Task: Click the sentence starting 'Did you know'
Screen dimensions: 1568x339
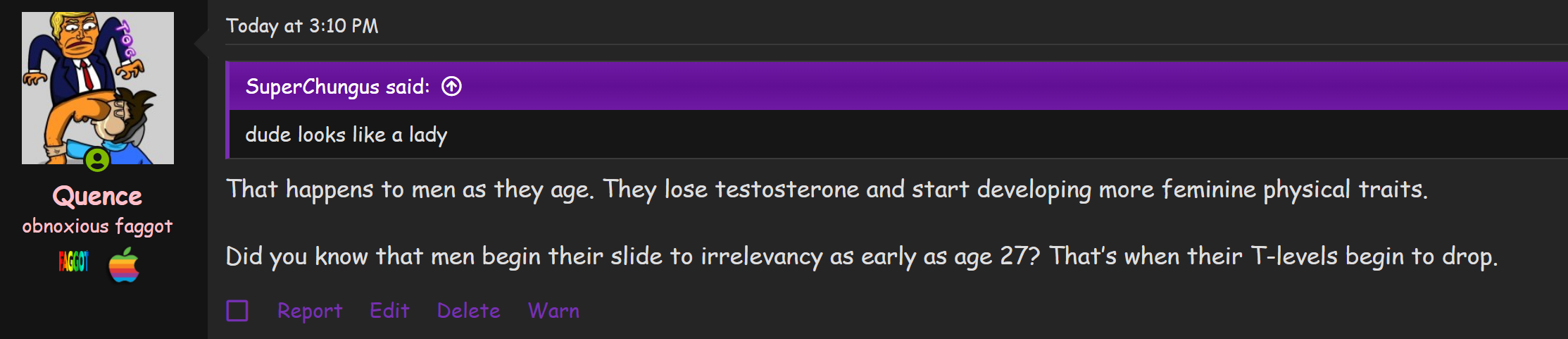Action: (x=861, y=257)
